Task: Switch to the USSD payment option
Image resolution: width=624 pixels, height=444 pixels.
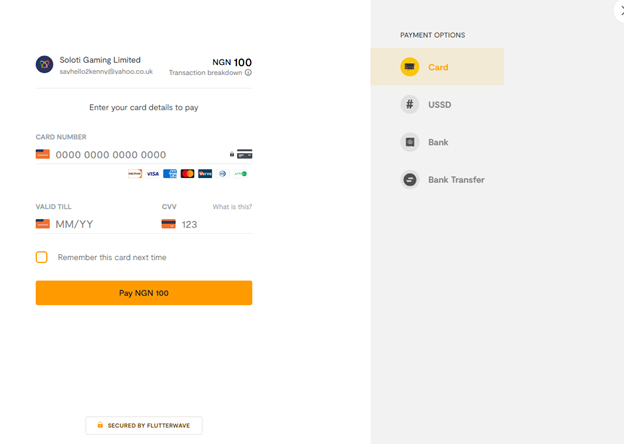Action: tap(437, 105)
